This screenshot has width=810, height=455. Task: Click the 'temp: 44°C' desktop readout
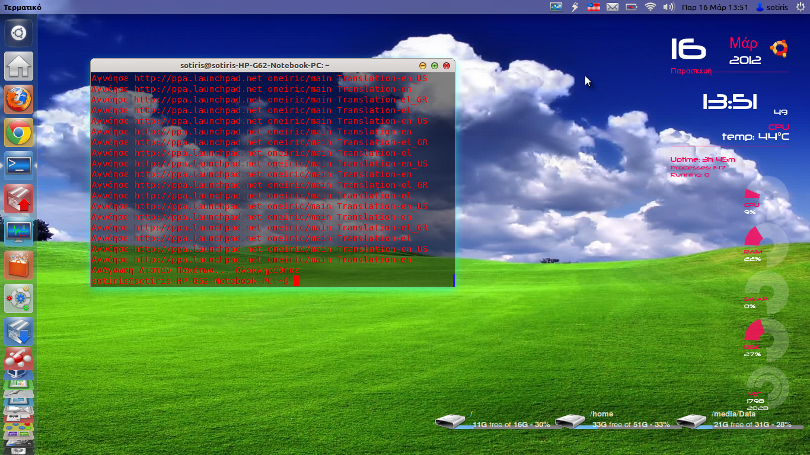[755, 137]
